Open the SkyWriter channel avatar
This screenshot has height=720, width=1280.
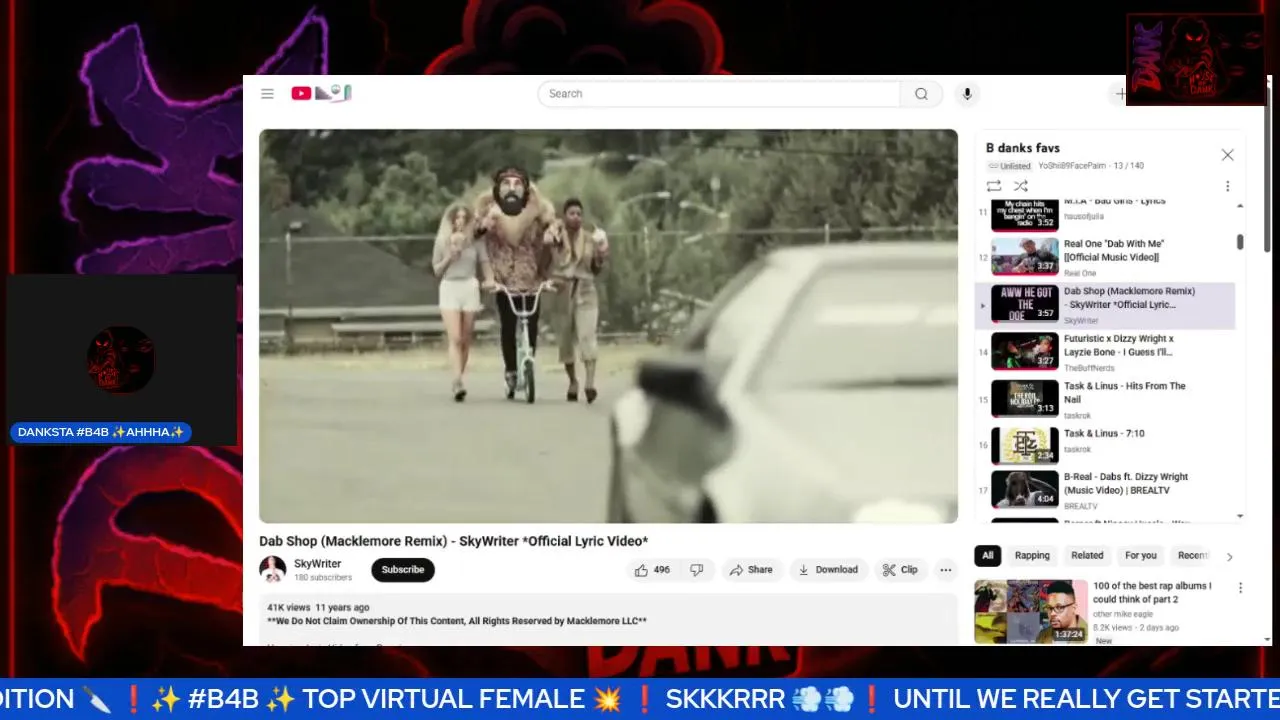pos(272,570)
